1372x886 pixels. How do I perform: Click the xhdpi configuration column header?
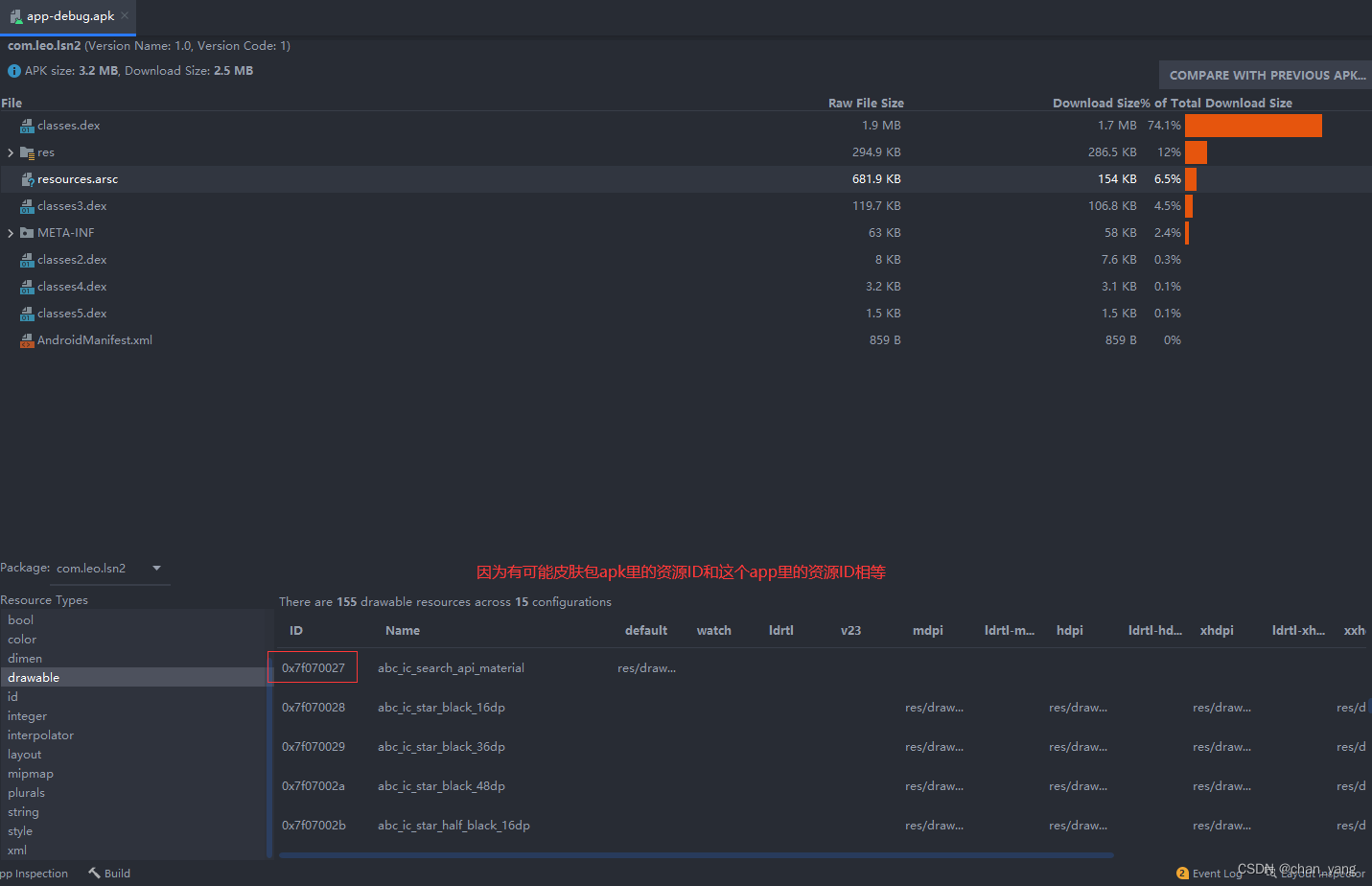[1218, 630]
